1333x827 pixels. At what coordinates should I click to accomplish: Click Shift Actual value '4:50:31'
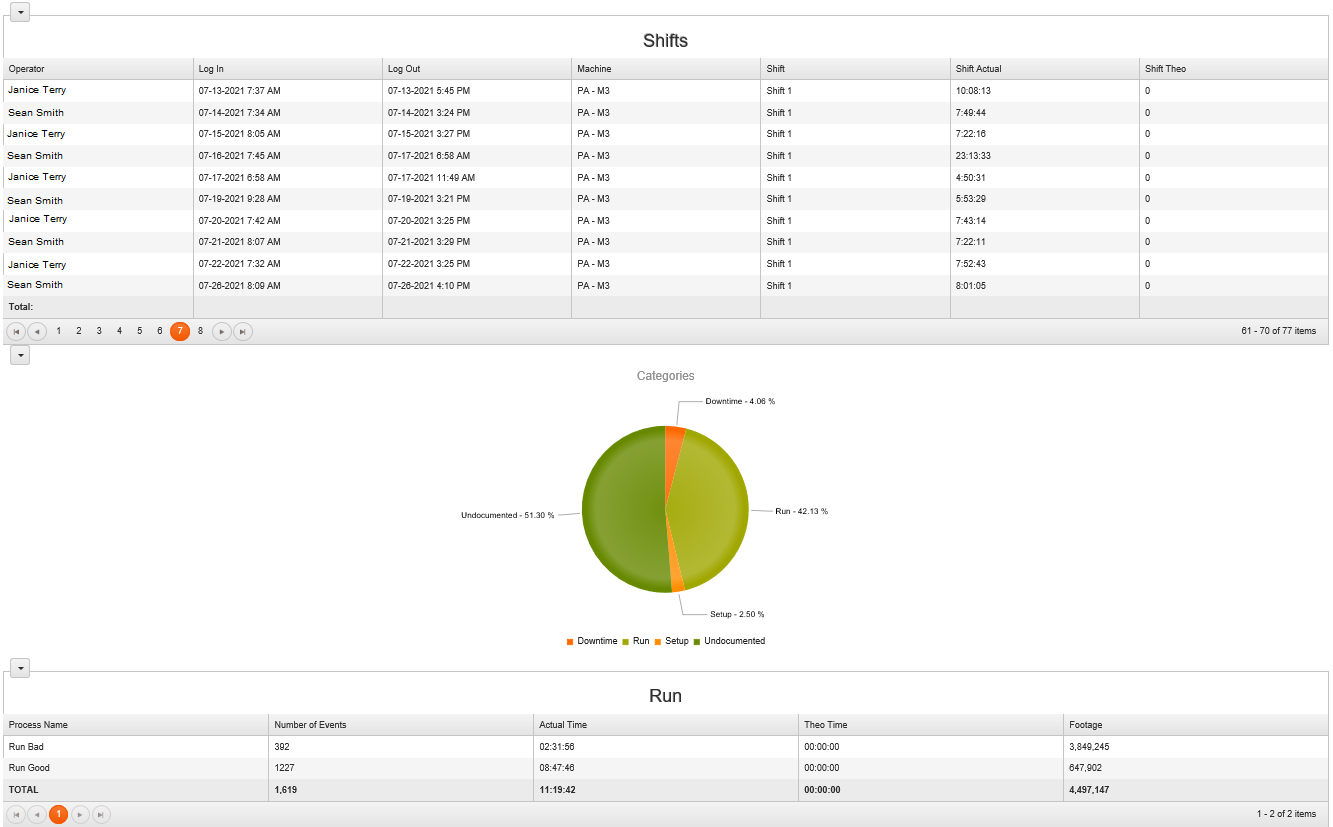click(973, 178)
